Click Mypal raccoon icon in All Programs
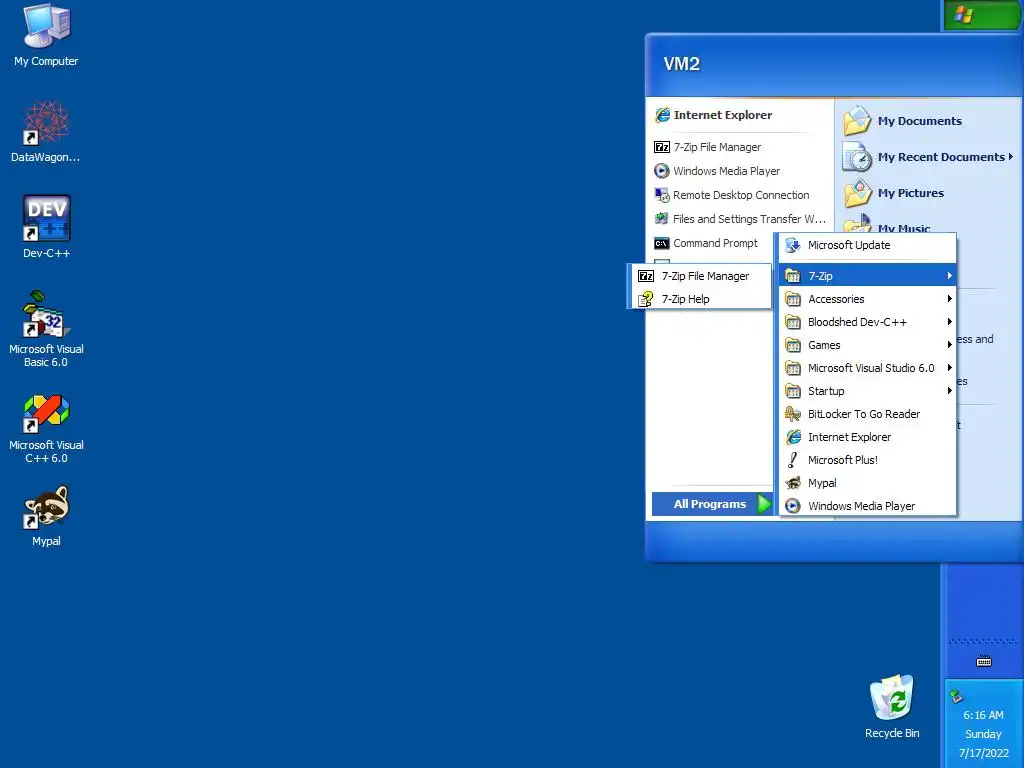Image resolution: width=1024 pixels, height=768 pixels. pyautogui.click(x=793, y=483)
